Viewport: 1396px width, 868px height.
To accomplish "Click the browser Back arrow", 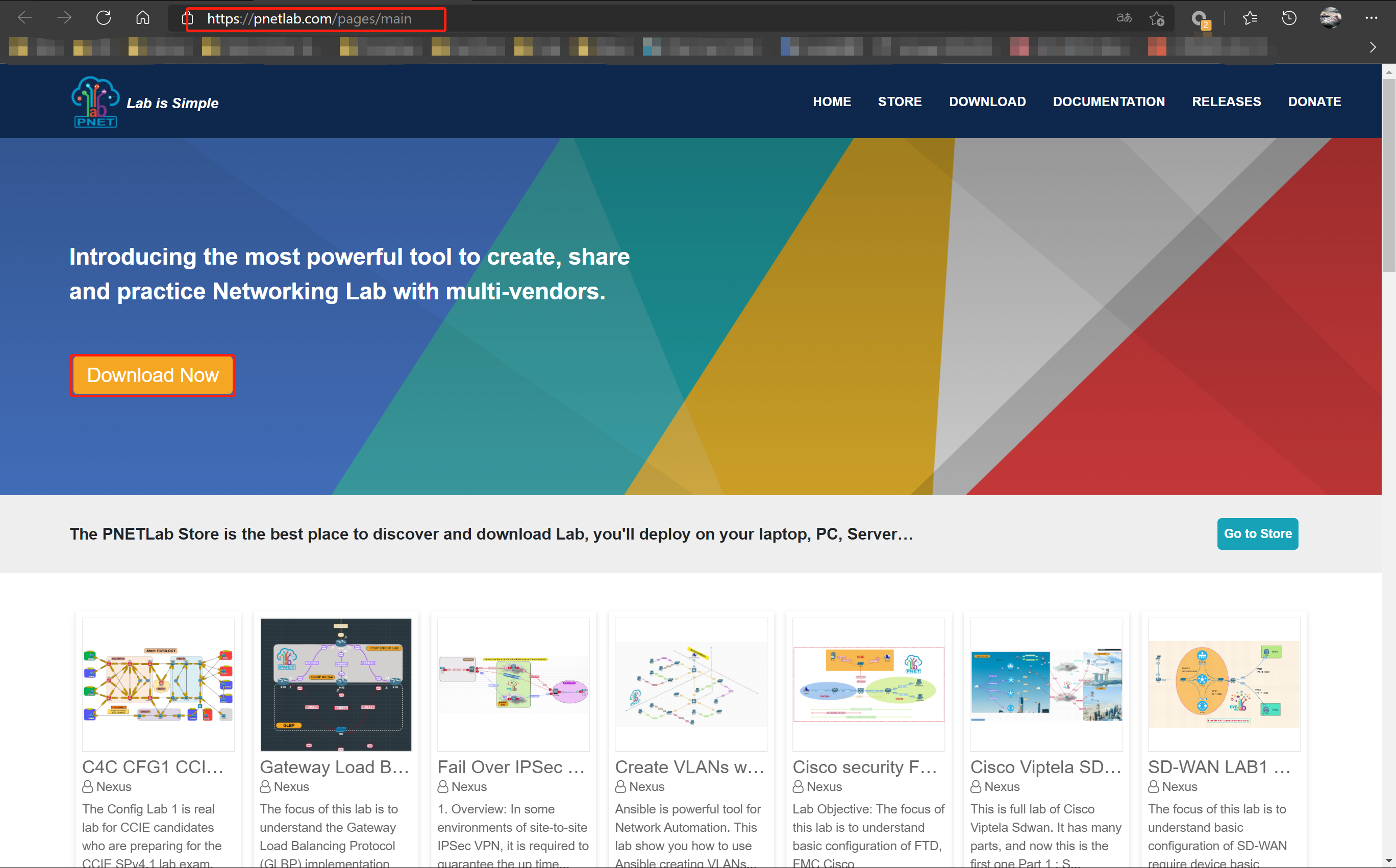I will pyautogui.click(x=24, y=18).
